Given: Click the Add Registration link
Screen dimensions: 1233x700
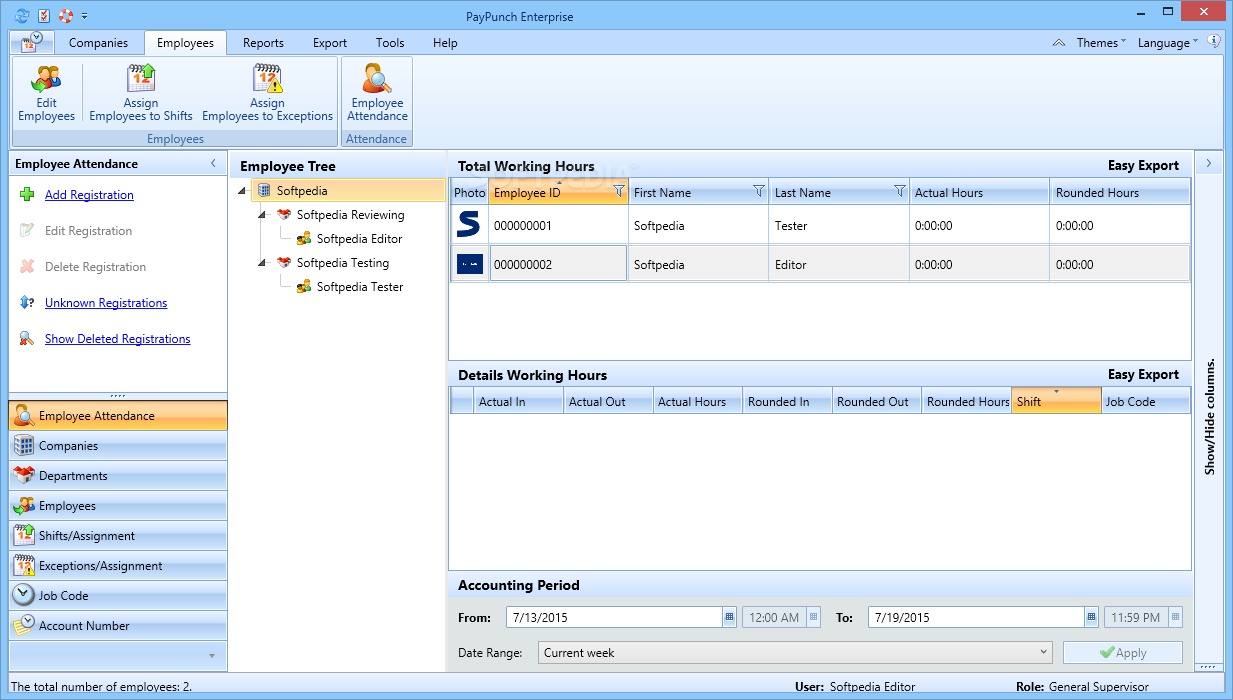Looking at the screenshot, I should click(89, 195).
